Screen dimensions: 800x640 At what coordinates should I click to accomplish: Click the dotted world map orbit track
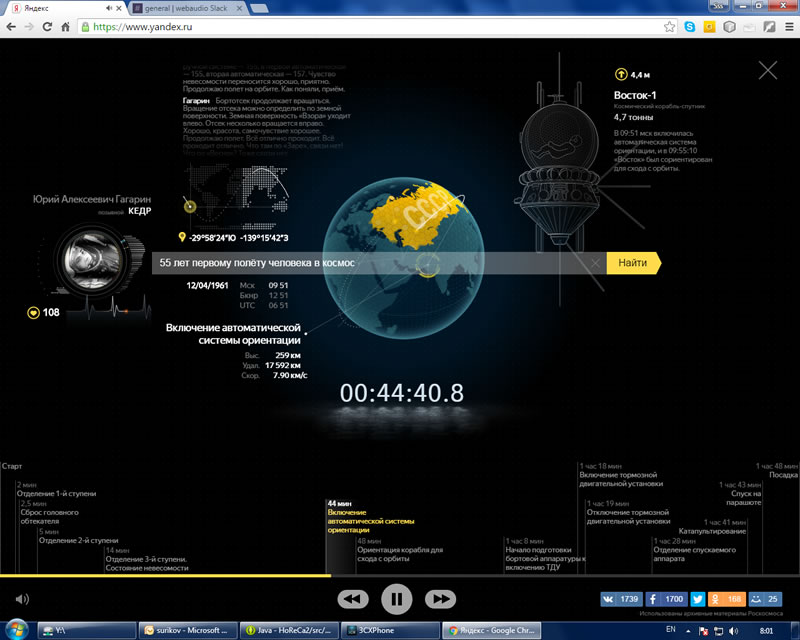point(237,194)
